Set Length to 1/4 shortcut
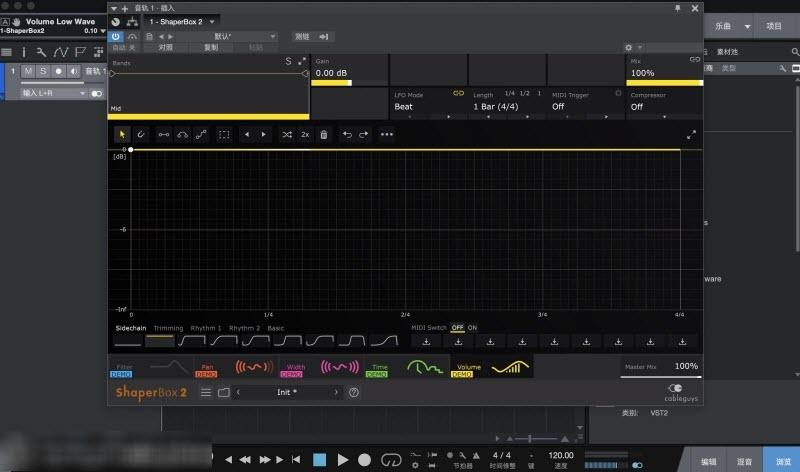 point(509,93)
